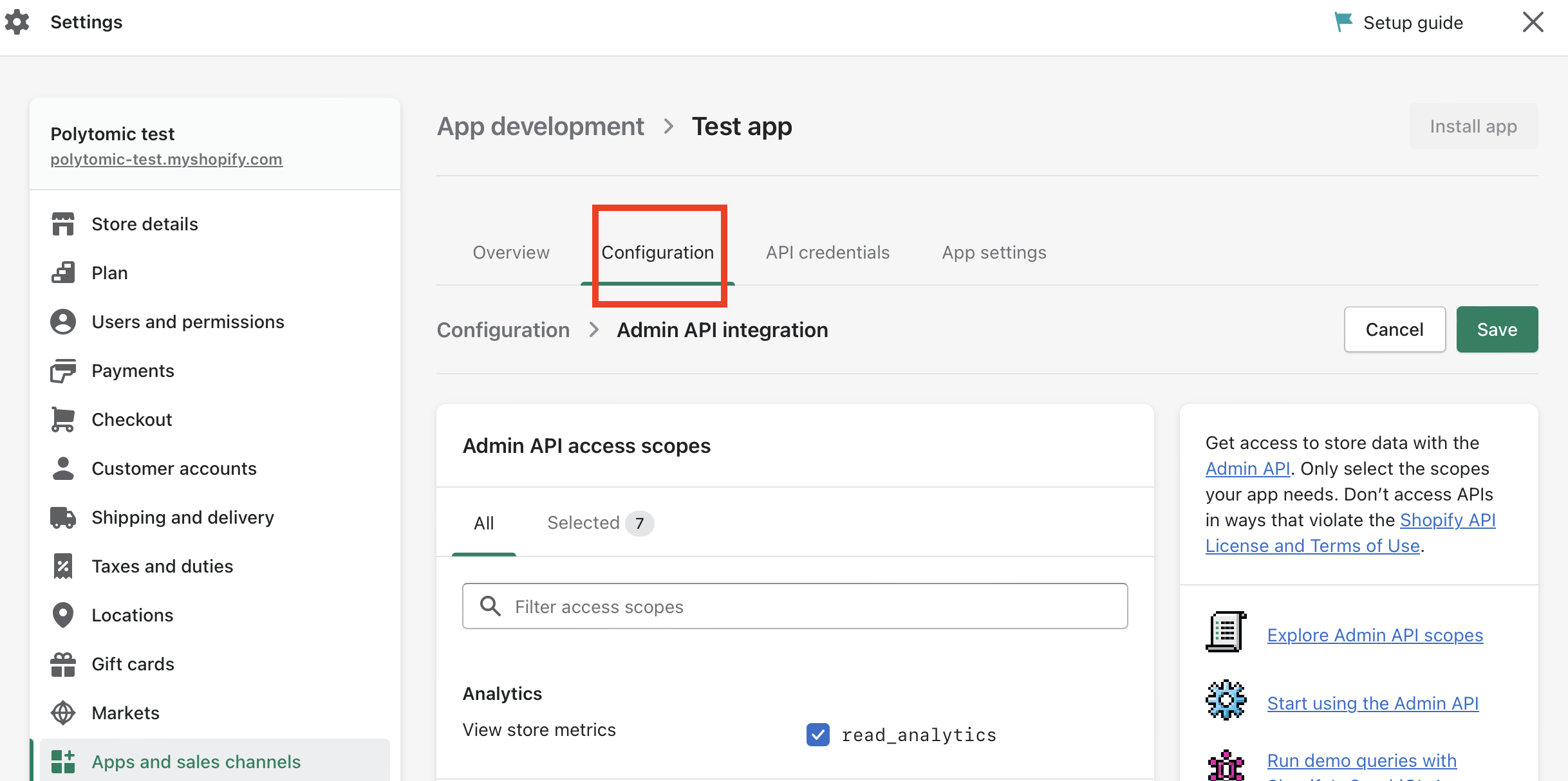Click the Gift cards present icon

(63, 664)
